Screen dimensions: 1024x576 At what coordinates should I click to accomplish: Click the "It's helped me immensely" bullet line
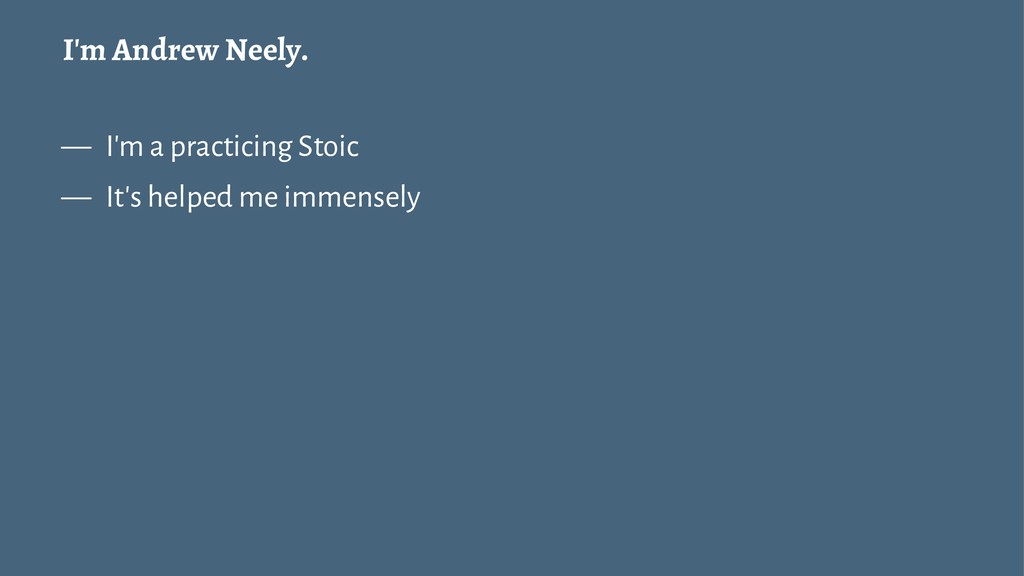pyautogui.click(x=263, y=197)
